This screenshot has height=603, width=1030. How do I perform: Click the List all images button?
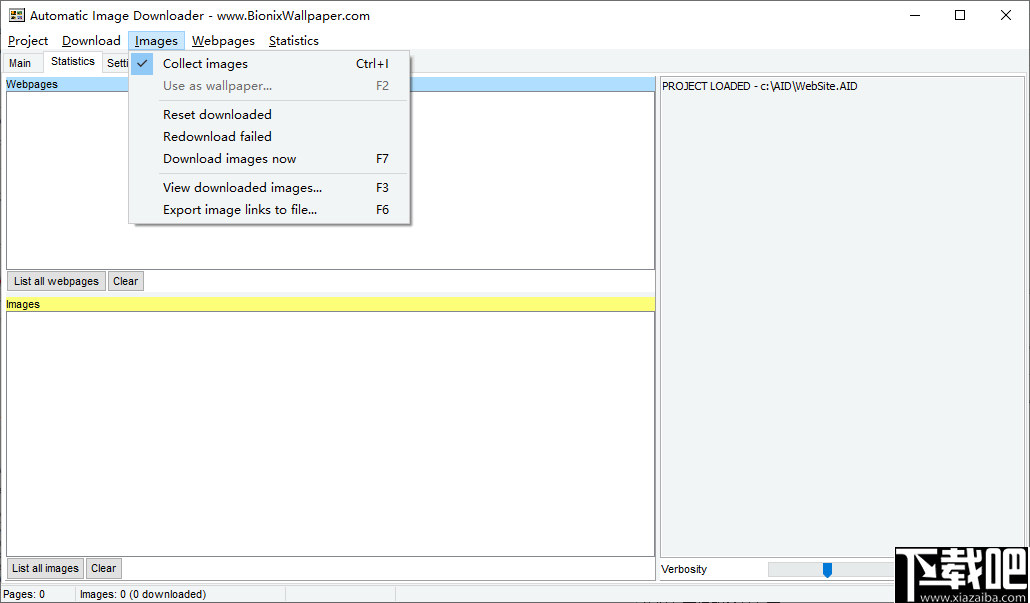[45, 568]
